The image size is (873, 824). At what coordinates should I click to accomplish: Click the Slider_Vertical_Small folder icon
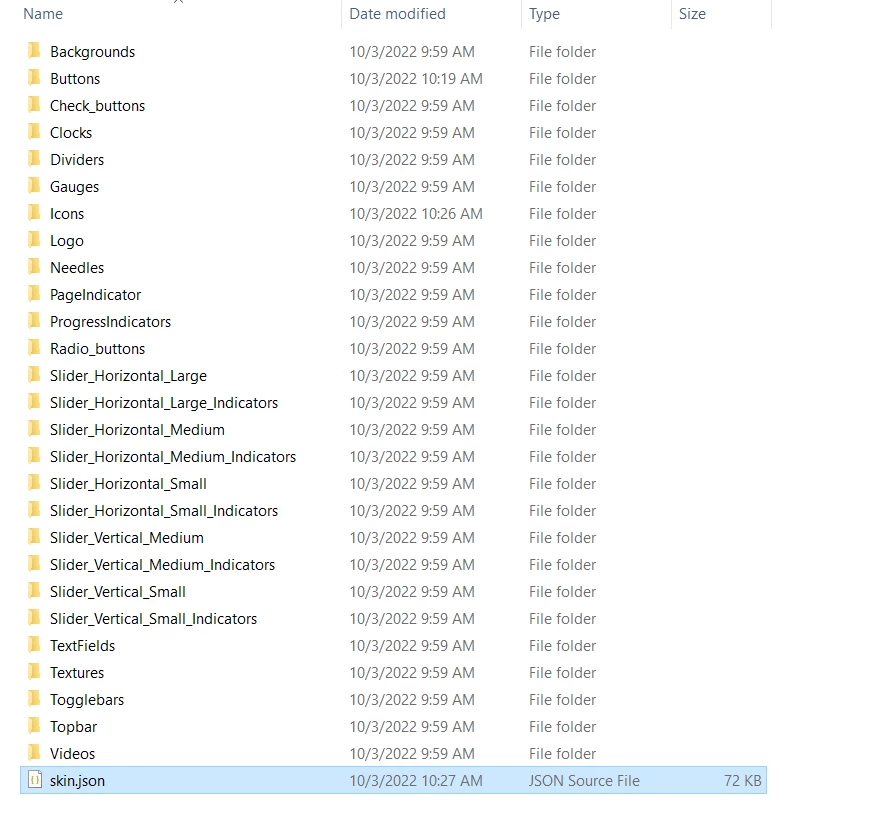coord(34,591)
